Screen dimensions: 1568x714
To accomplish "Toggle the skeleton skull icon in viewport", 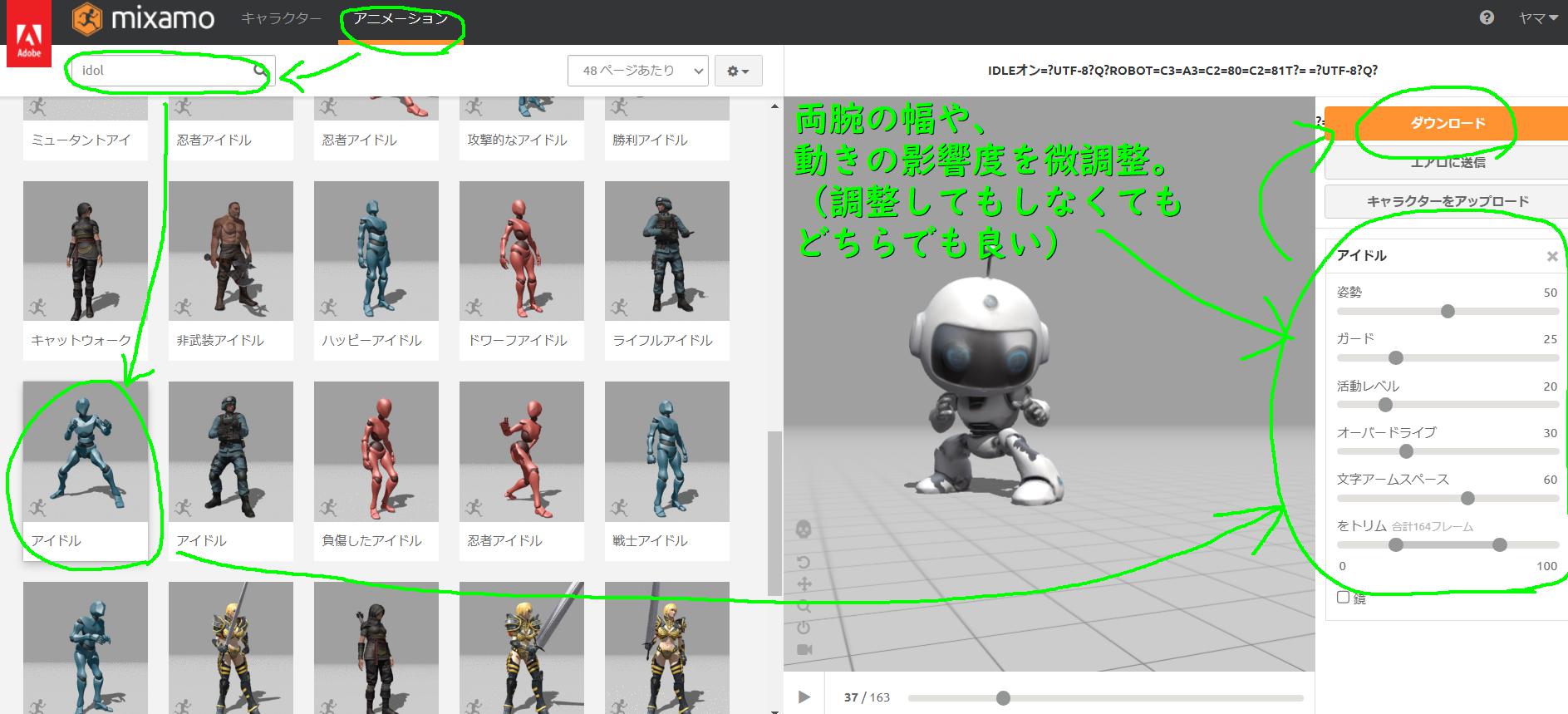I will point(804,529).
